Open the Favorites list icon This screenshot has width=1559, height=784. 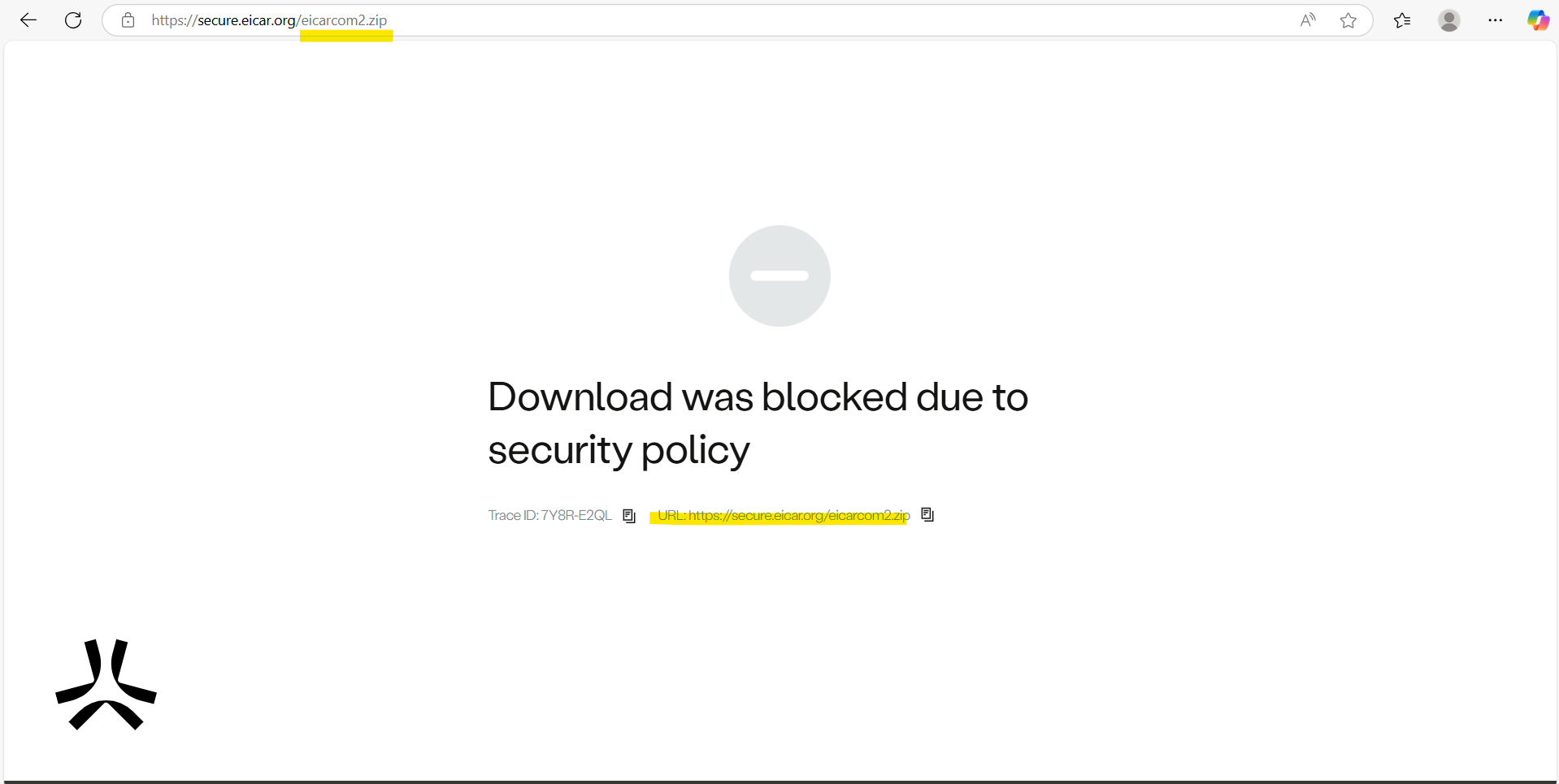(1402, 20)
